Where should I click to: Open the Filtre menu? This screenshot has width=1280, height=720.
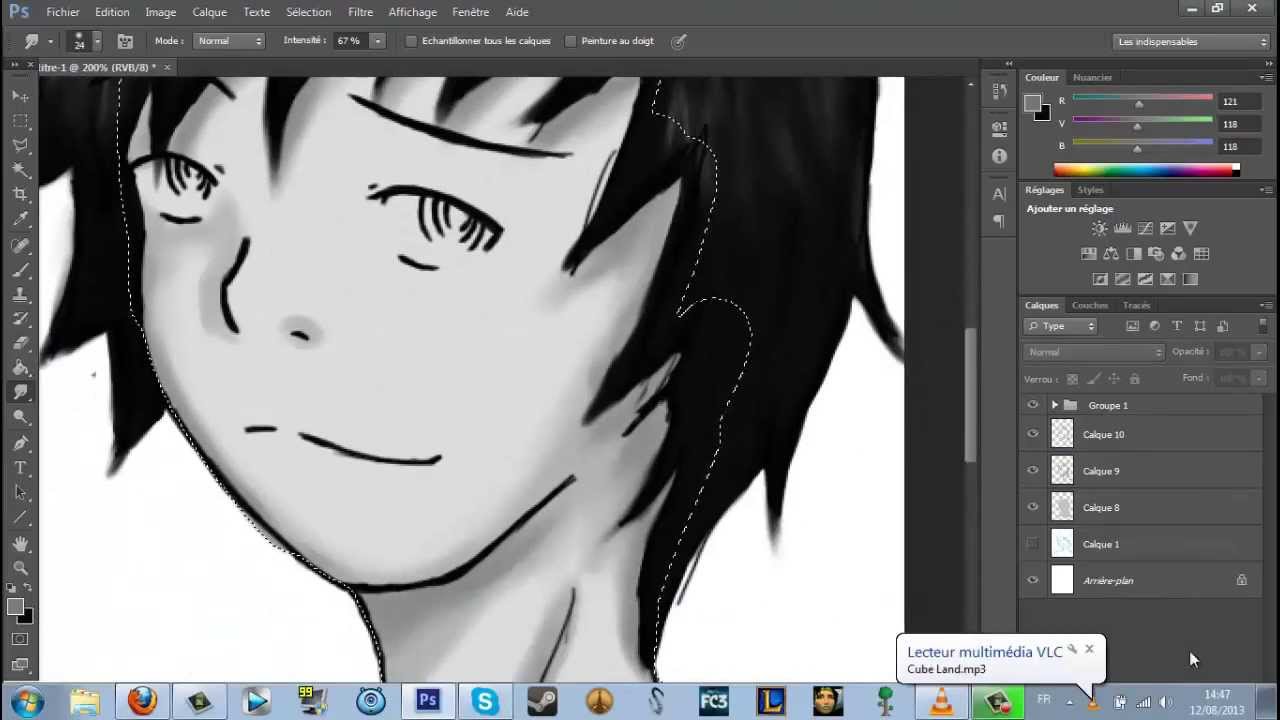click(360, 12)
